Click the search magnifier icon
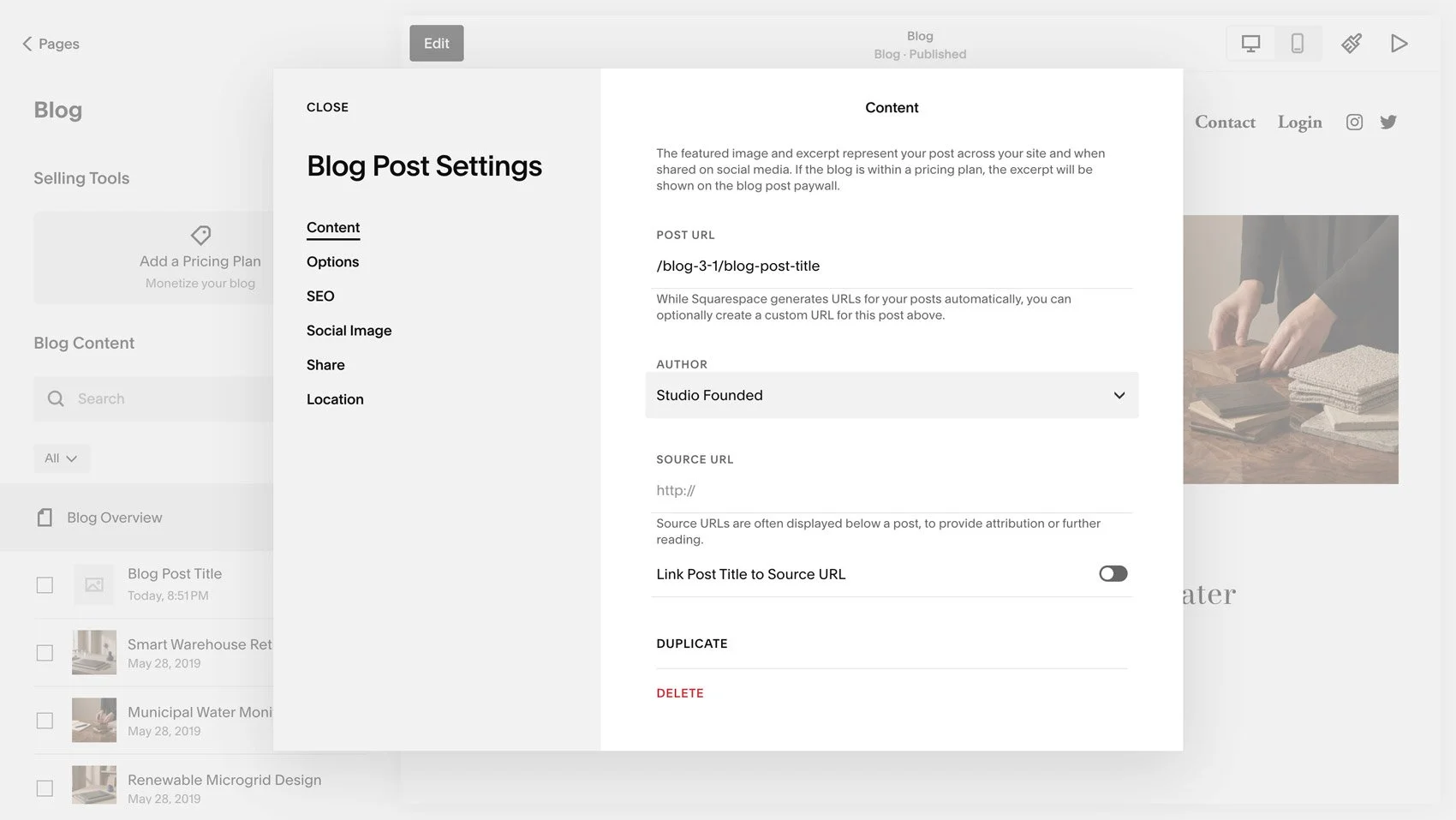The height and width of the screenshot is (820, 1456). 56,398
